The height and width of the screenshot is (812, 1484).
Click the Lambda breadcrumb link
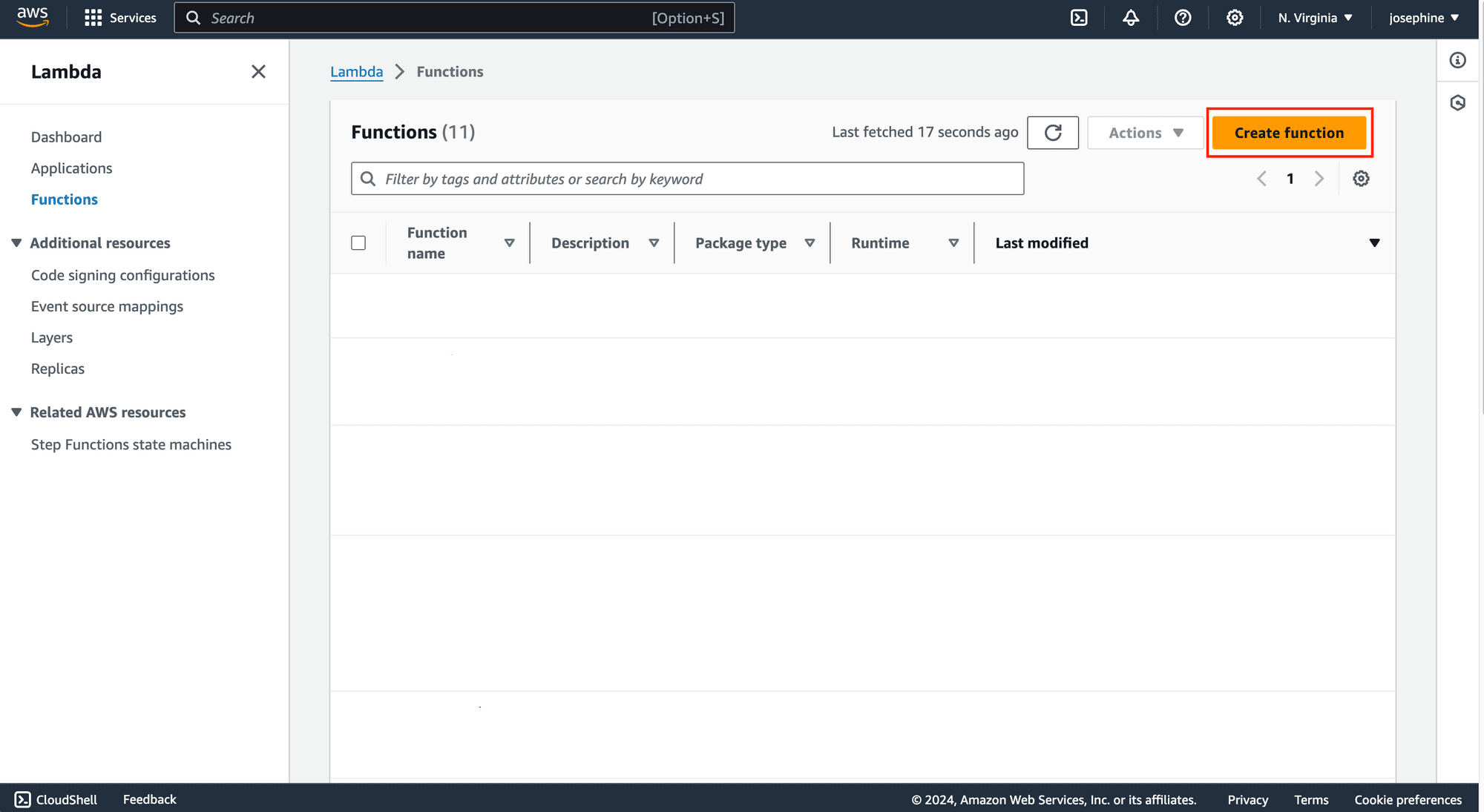pyautogui.click(x=356, y=71)
